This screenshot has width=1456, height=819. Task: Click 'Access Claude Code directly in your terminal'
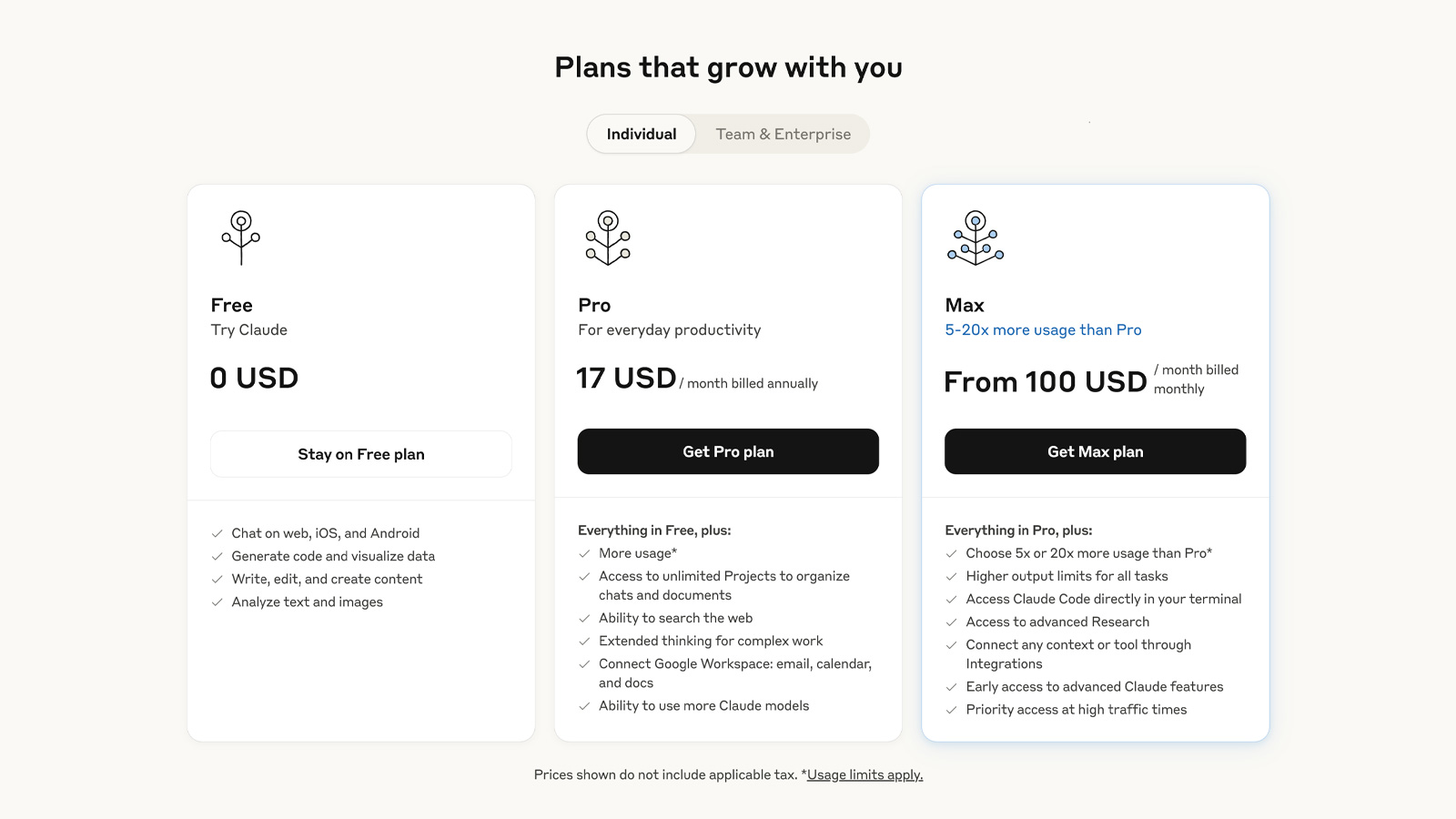(1103, 599)
